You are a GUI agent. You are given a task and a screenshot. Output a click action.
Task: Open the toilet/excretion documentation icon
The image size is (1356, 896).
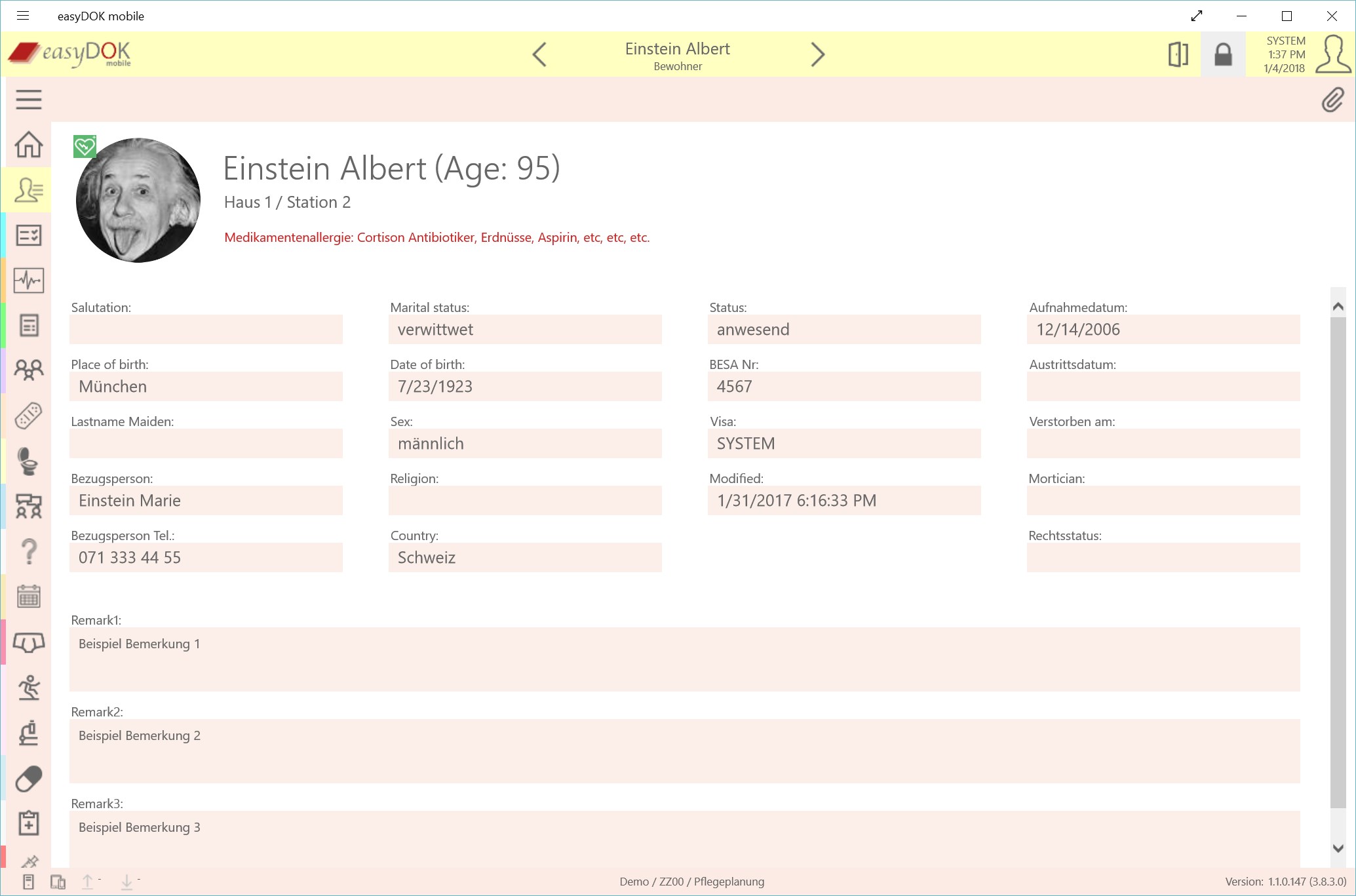(x=28, y=461)
